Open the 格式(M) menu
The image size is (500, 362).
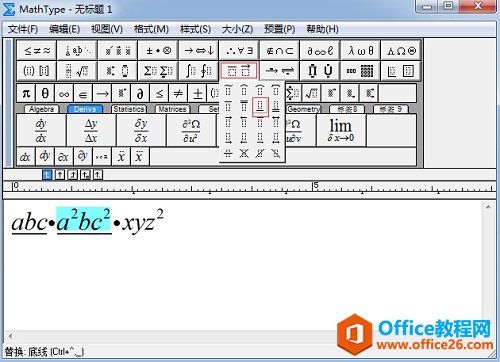click(x=151, y=29)
